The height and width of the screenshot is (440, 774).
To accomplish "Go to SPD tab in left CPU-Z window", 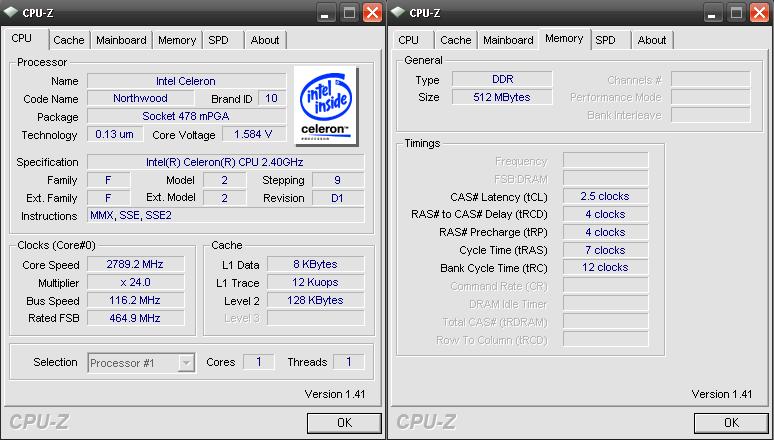I will [218, 40].
